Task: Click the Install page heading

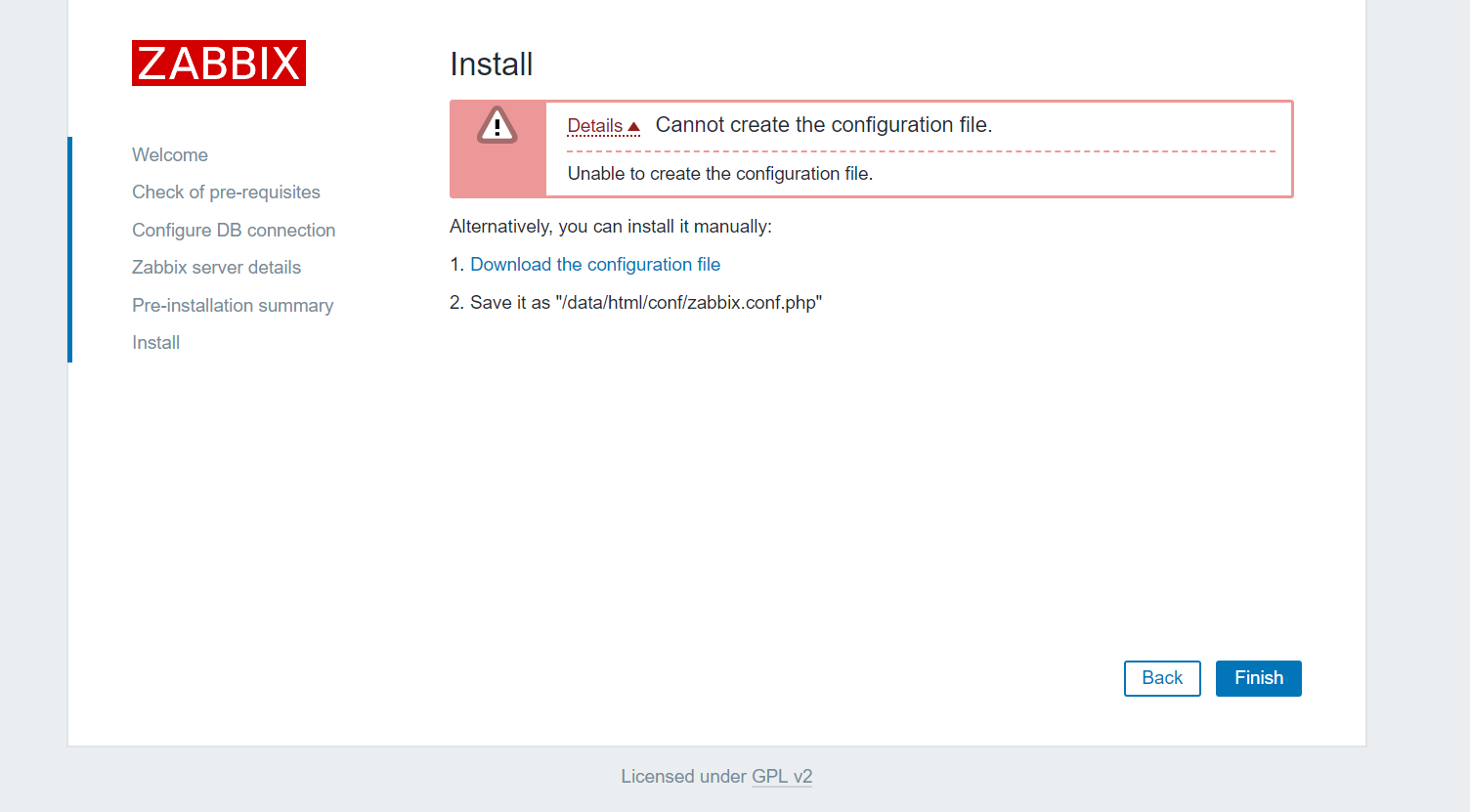Action: (491, 64)
